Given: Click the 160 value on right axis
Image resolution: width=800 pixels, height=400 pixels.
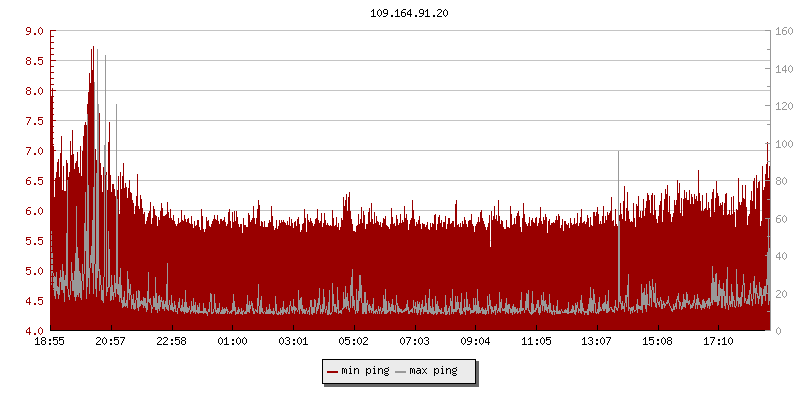Looking at the screenshot, I should (783, 31).
